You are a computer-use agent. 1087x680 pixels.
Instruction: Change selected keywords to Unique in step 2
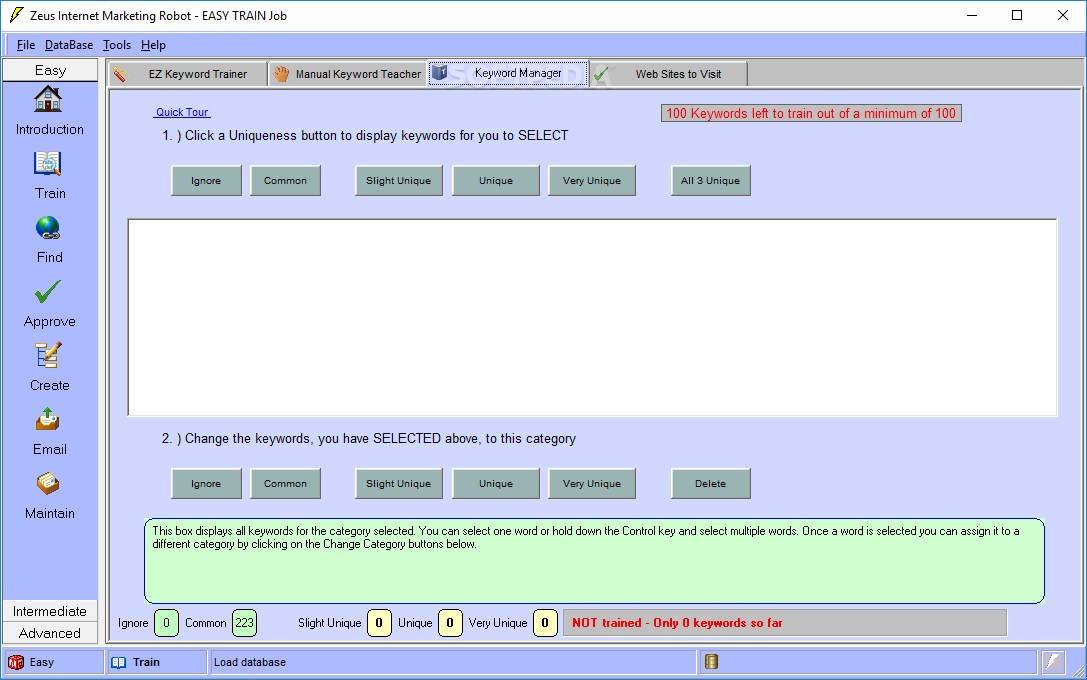pos(496,483)
